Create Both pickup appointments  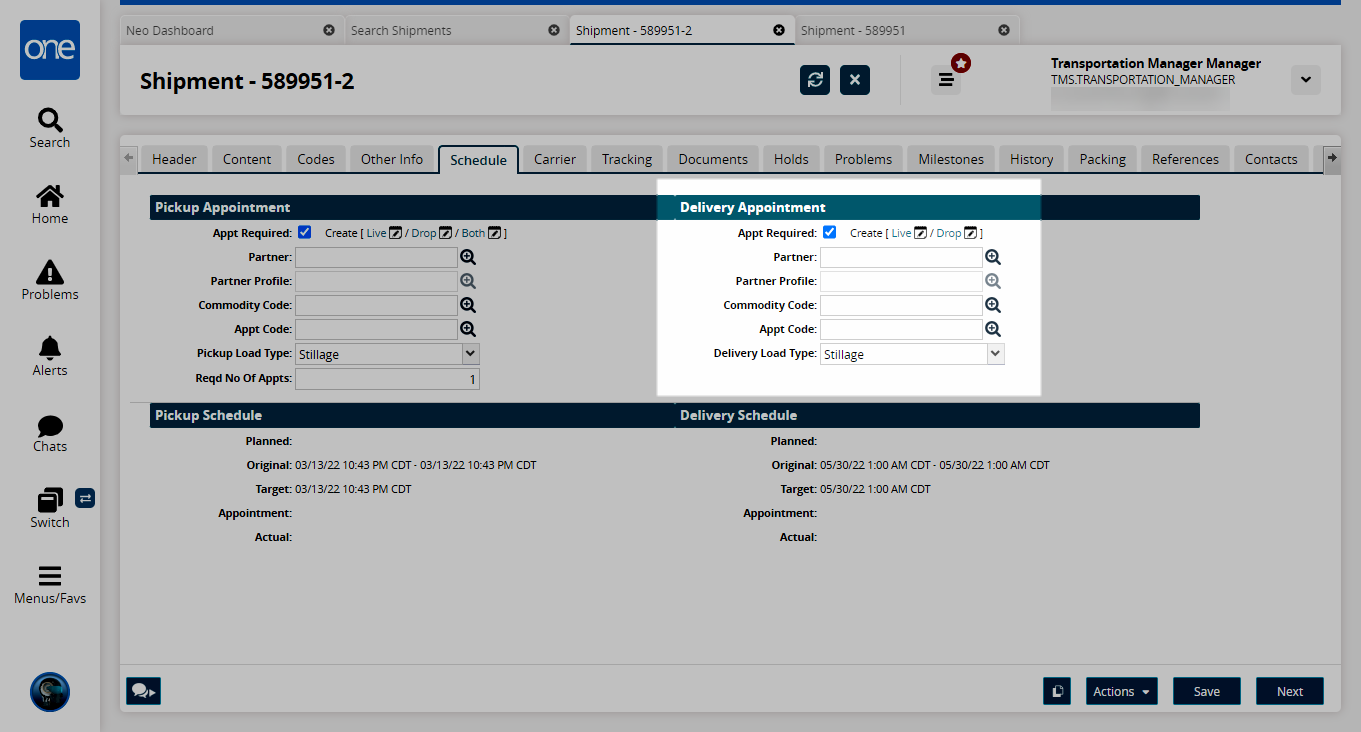(480, 233)
